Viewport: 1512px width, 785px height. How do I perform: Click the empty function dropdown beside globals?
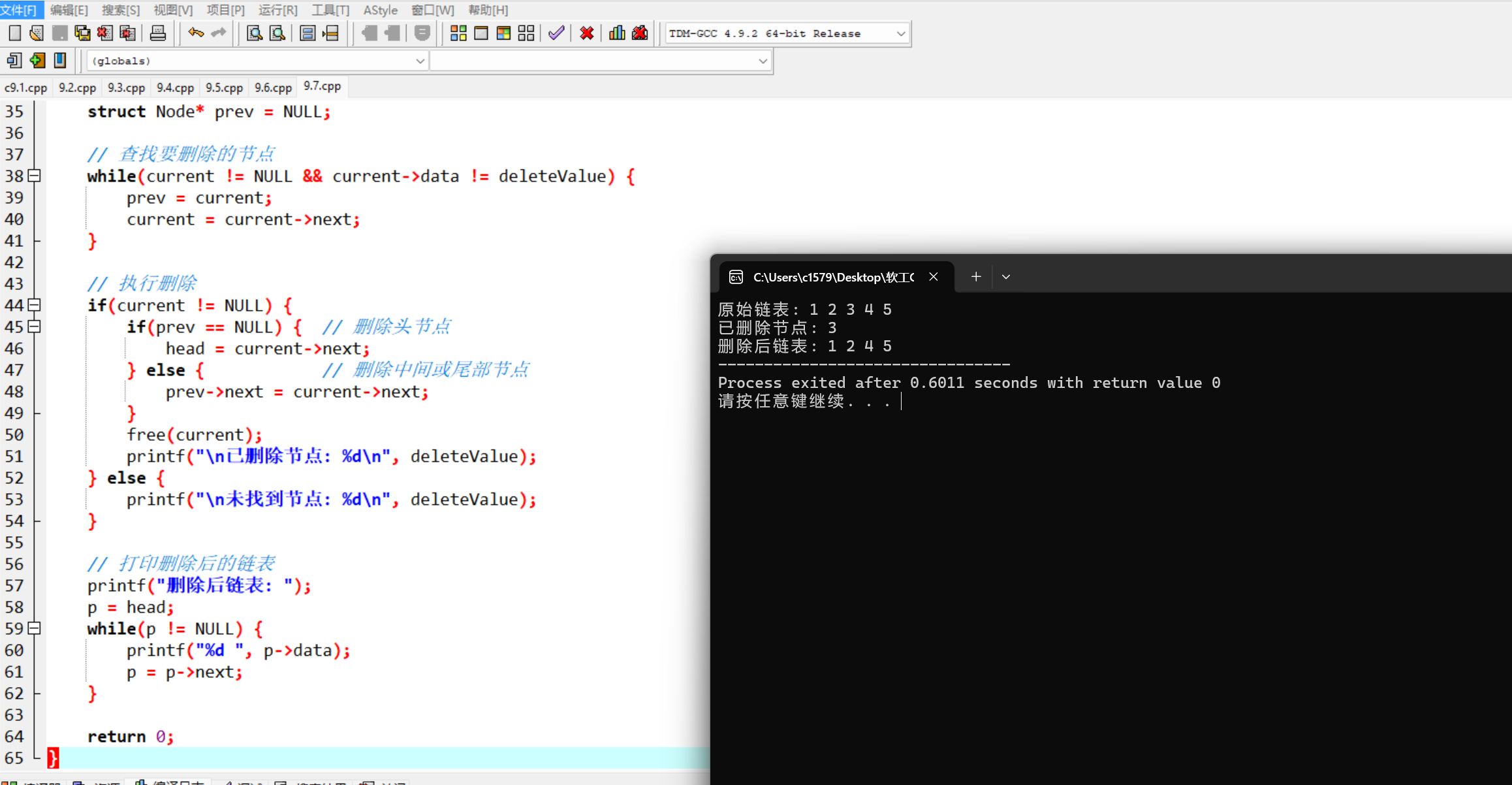tap(599, 61)
